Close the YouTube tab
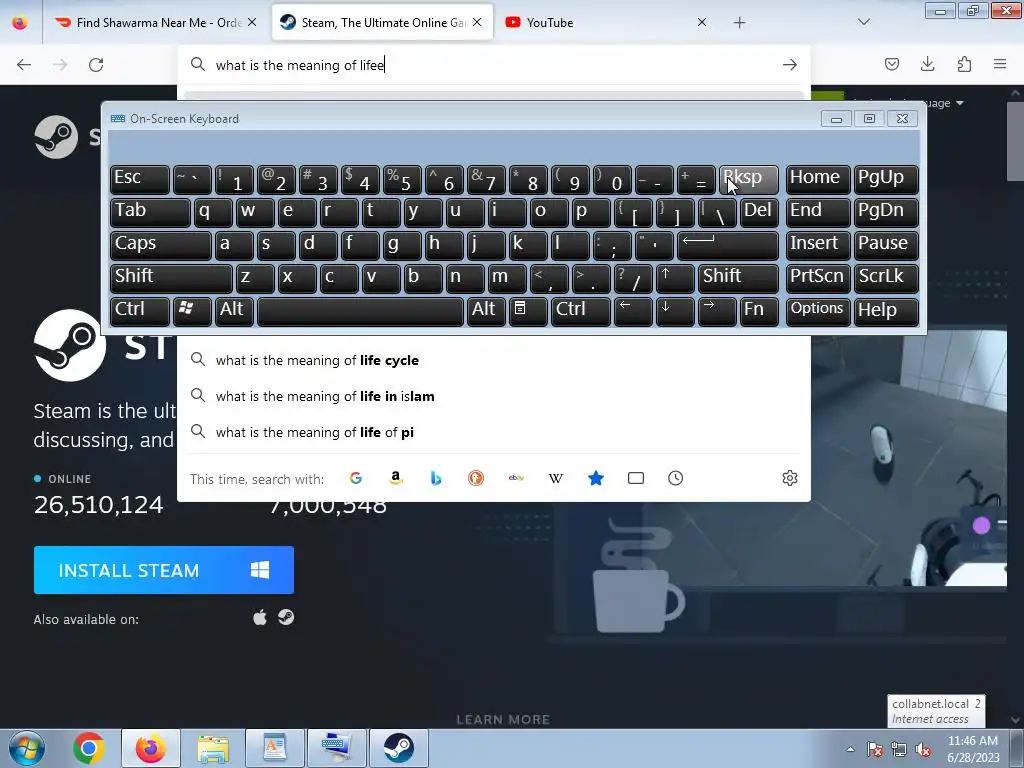 click(702, 22)
